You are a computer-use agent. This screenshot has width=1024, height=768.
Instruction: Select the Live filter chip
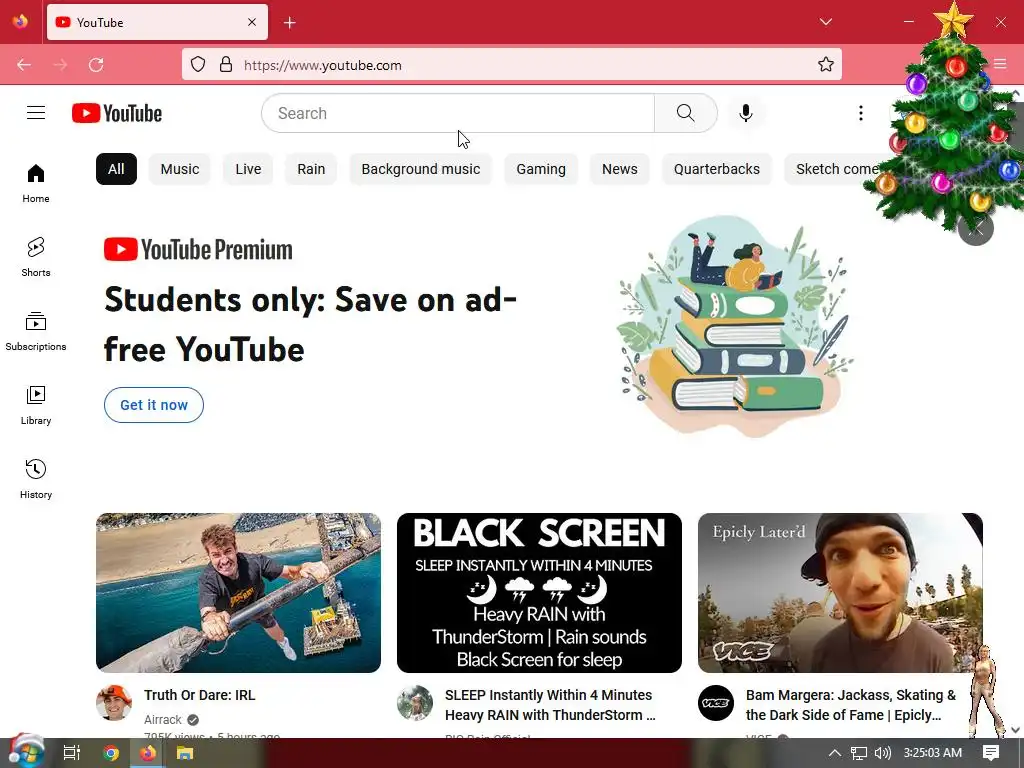pos(248,169)
